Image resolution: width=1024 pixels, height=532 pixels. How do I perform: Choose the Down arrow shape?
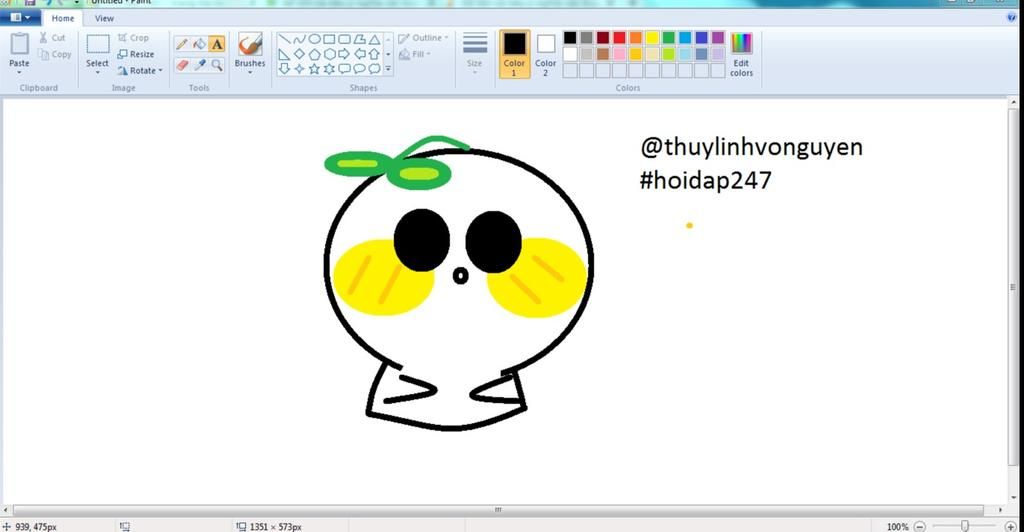coord(285,68)
